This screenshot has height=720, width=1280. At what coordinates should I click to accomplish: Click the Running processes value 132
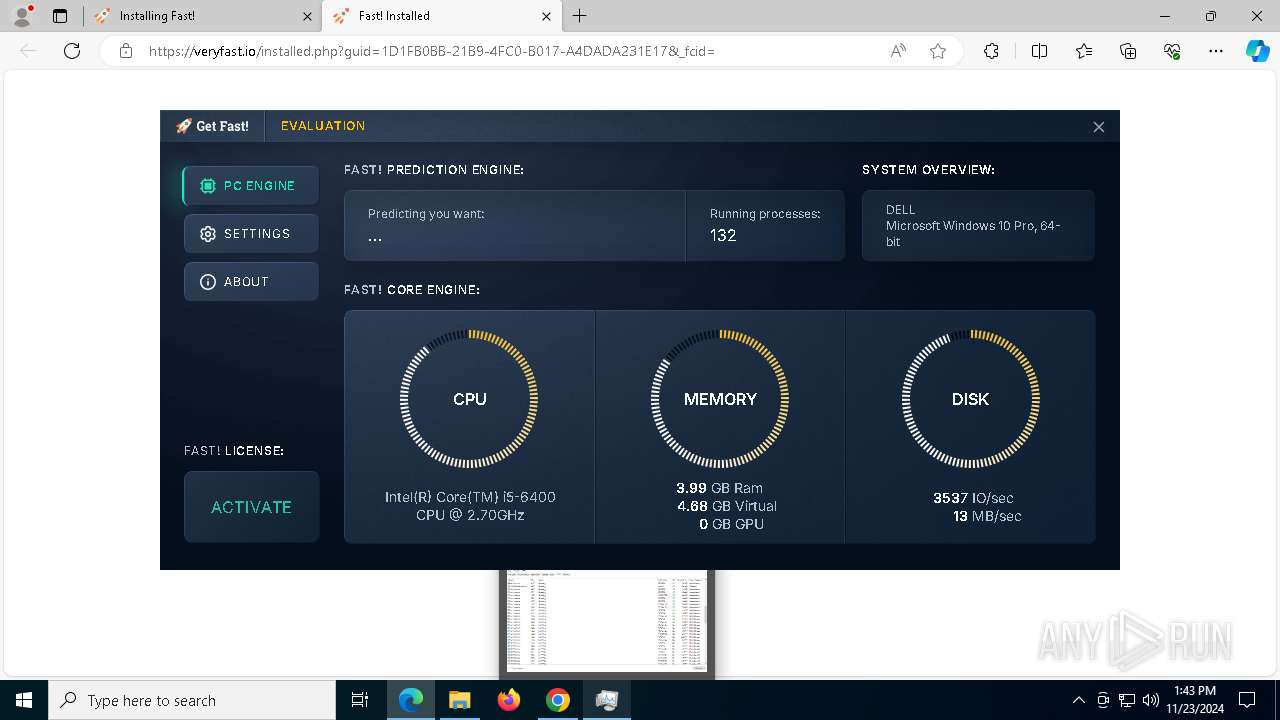[723, 236]
